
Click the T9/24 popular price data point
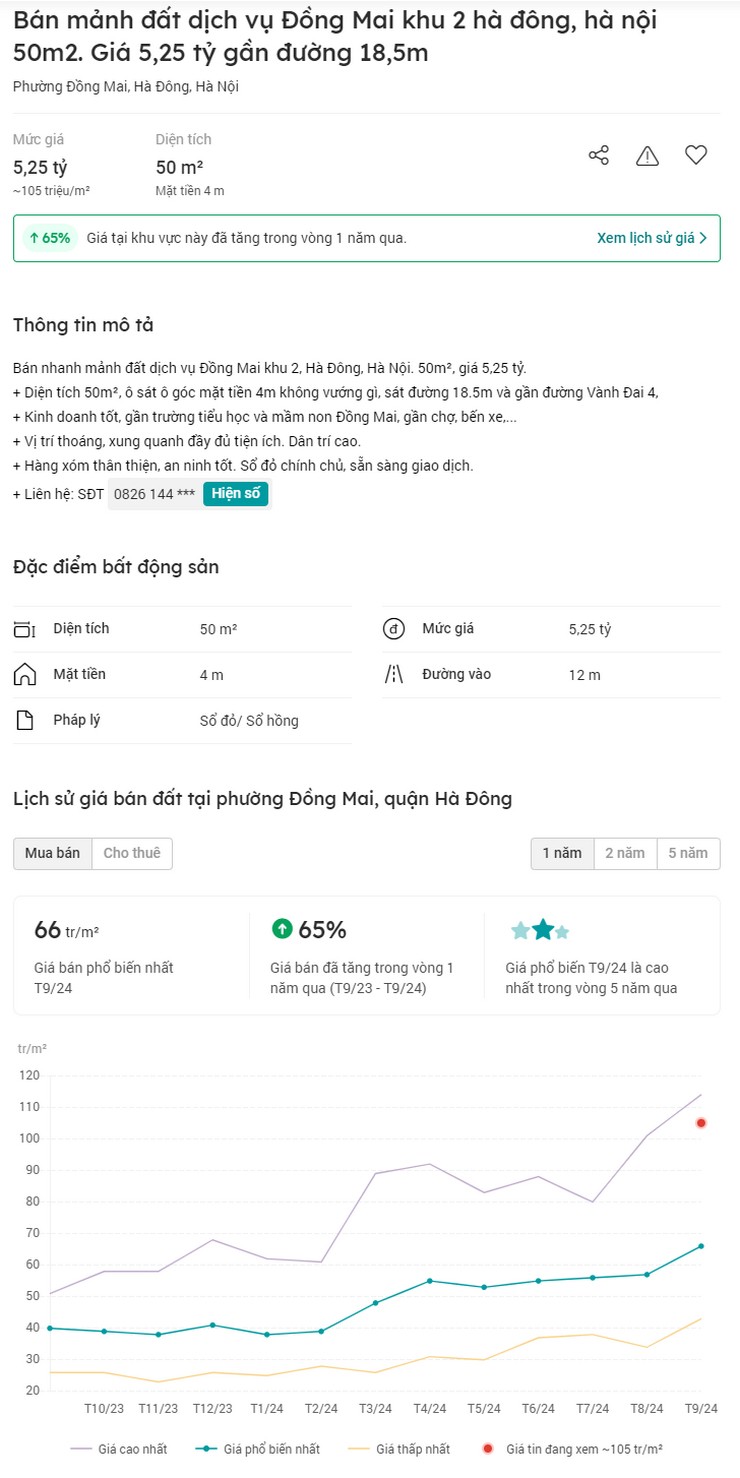coord(701,1246)
